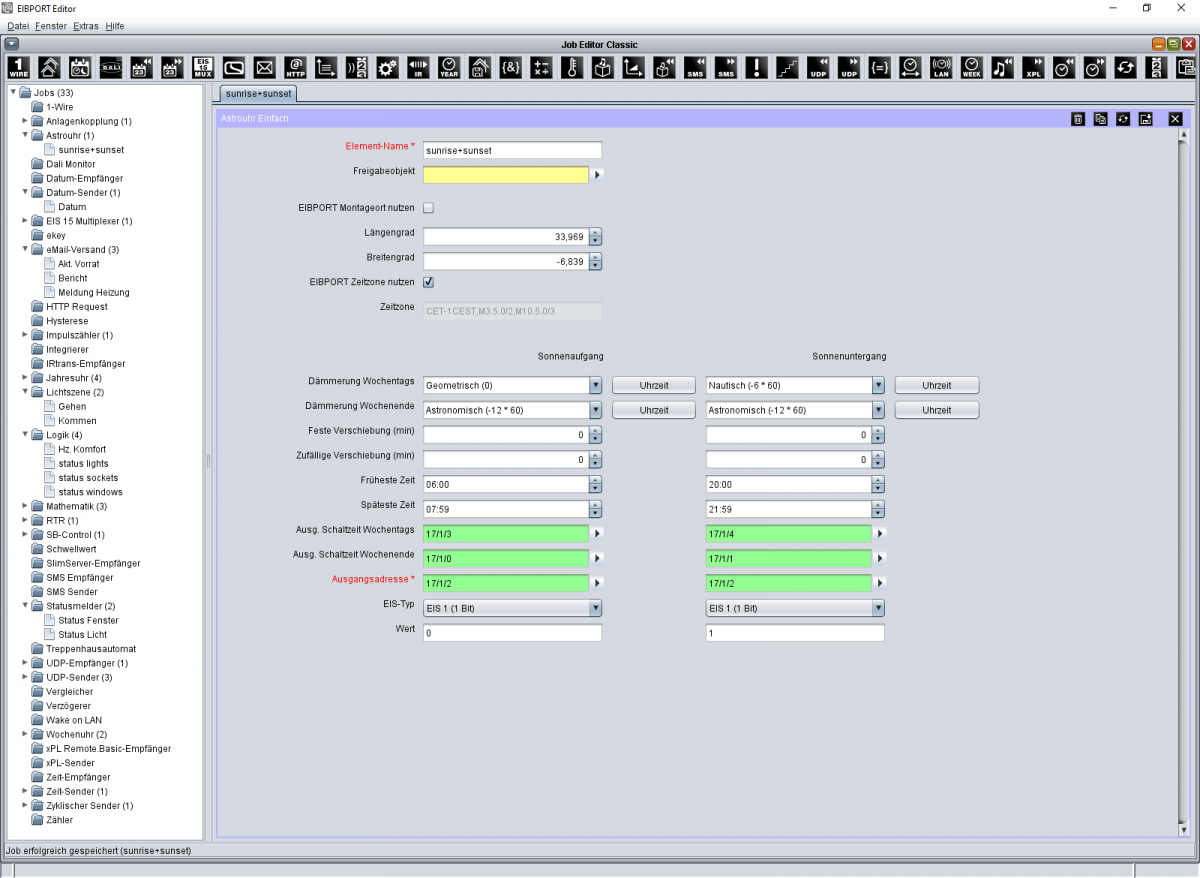
Task: Select the EIS 15 Multiplexer toolbar icon
Action: coord(201,67)
